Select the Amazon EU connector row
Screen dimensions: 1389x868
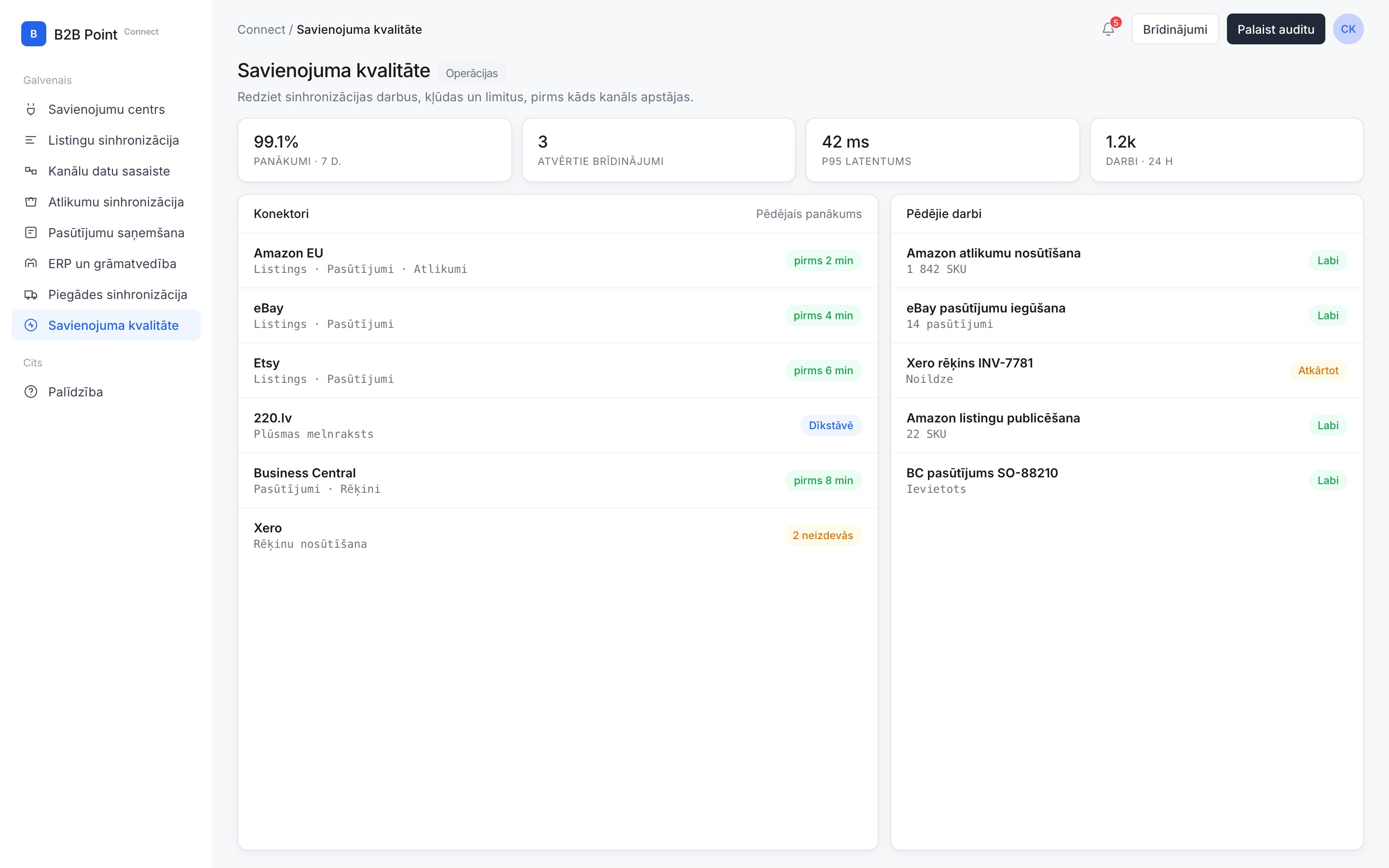[558, 260]
